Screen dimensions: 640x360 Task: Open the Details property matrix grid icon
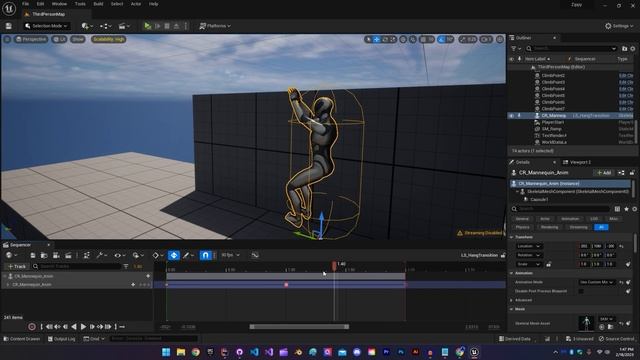tap(617, 209)
